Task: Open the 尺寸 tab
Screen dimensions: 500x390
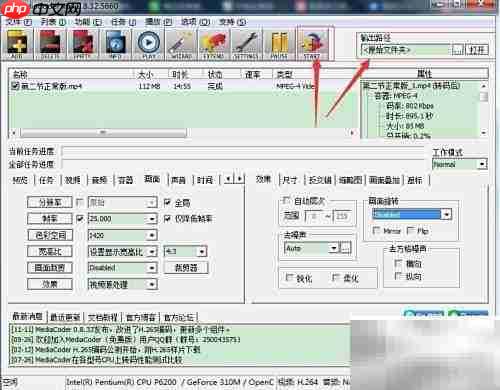Action: tap(289, 180)
